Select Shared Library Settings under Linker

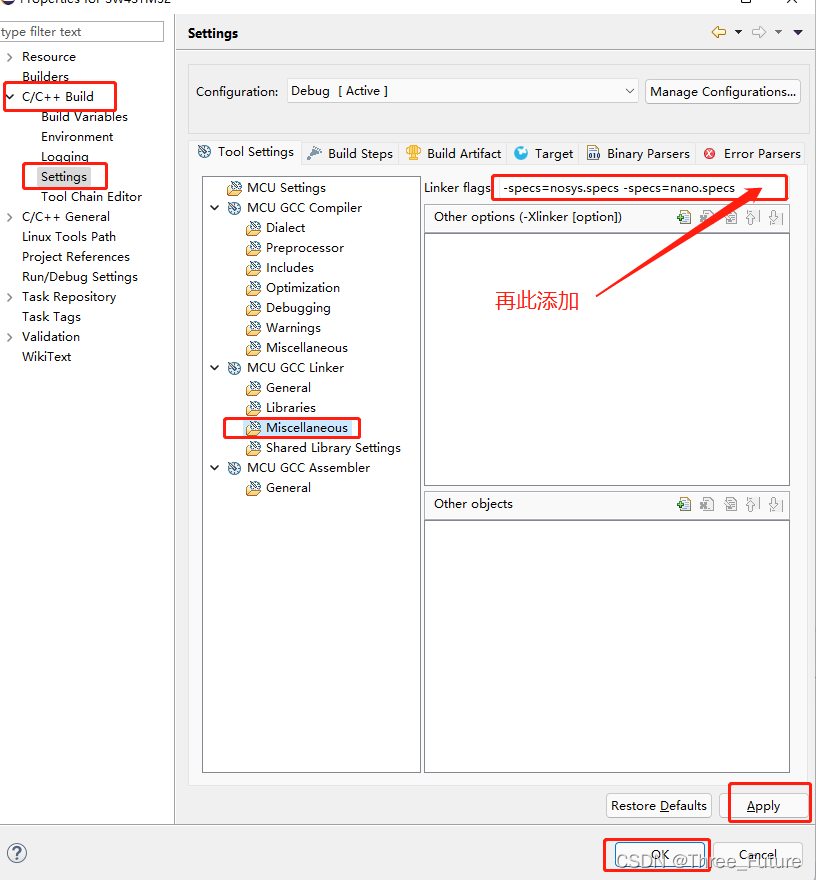click(x=333, y=448)
